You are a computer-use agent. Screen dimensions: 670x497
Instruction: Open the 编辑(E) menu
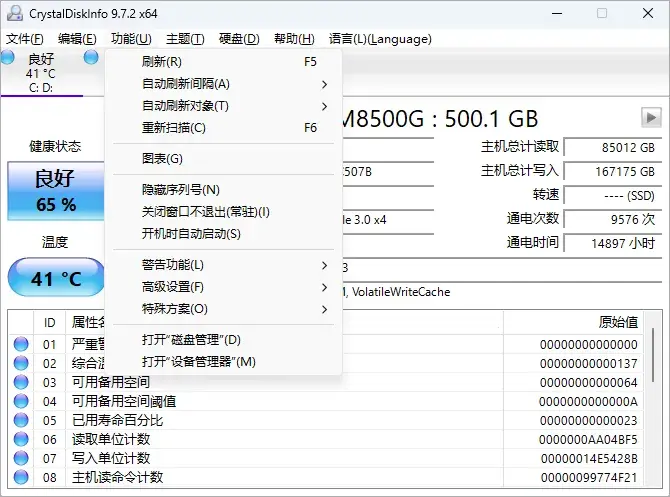(77, 39)
